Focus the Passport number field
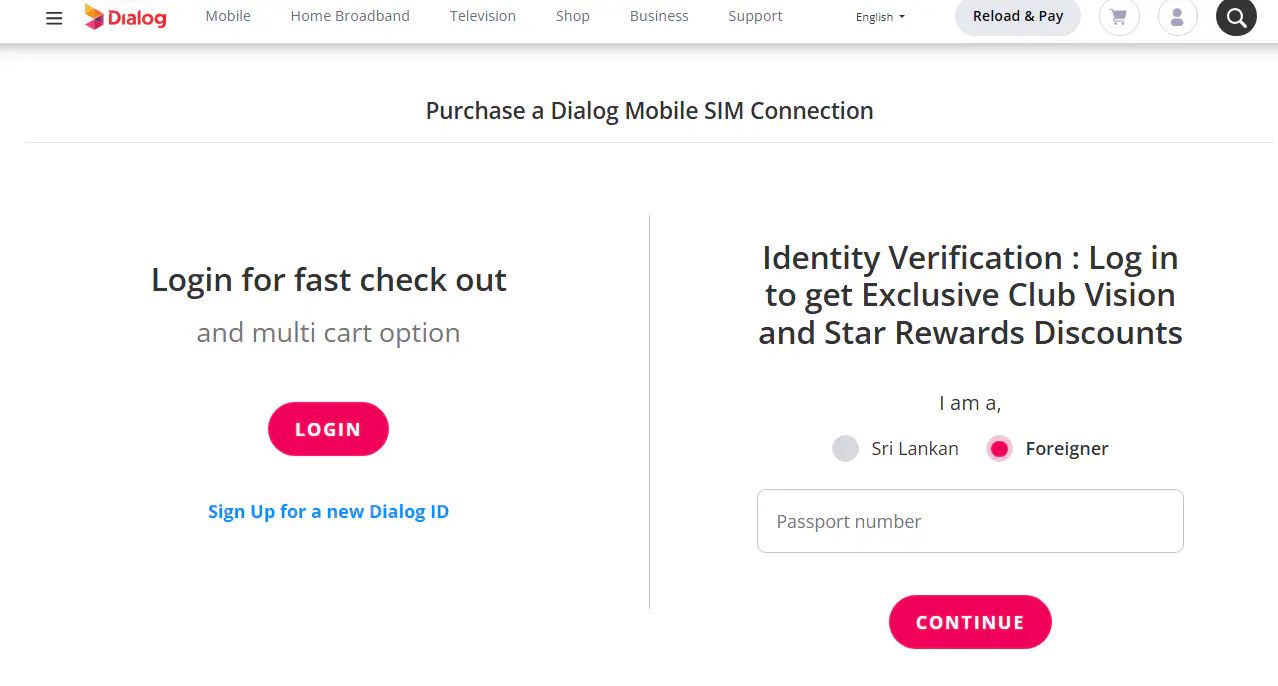 tap(970, 521)
